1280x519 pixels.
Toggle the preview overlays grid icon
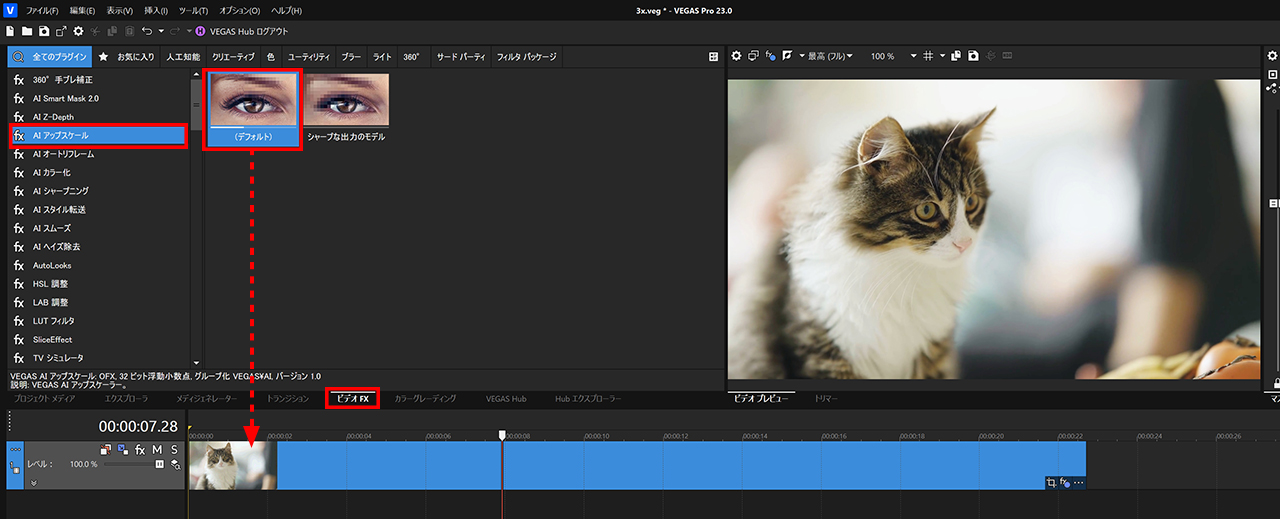[928, 56]
